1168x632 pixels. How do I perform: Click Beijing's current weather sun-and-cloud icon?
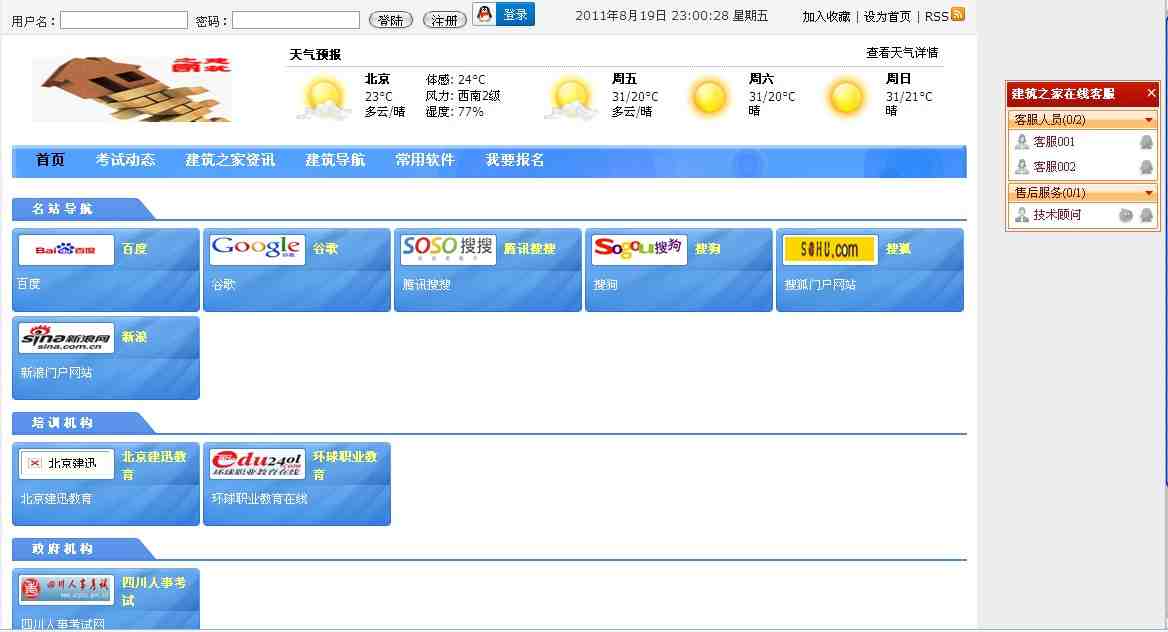coord(324,99)
